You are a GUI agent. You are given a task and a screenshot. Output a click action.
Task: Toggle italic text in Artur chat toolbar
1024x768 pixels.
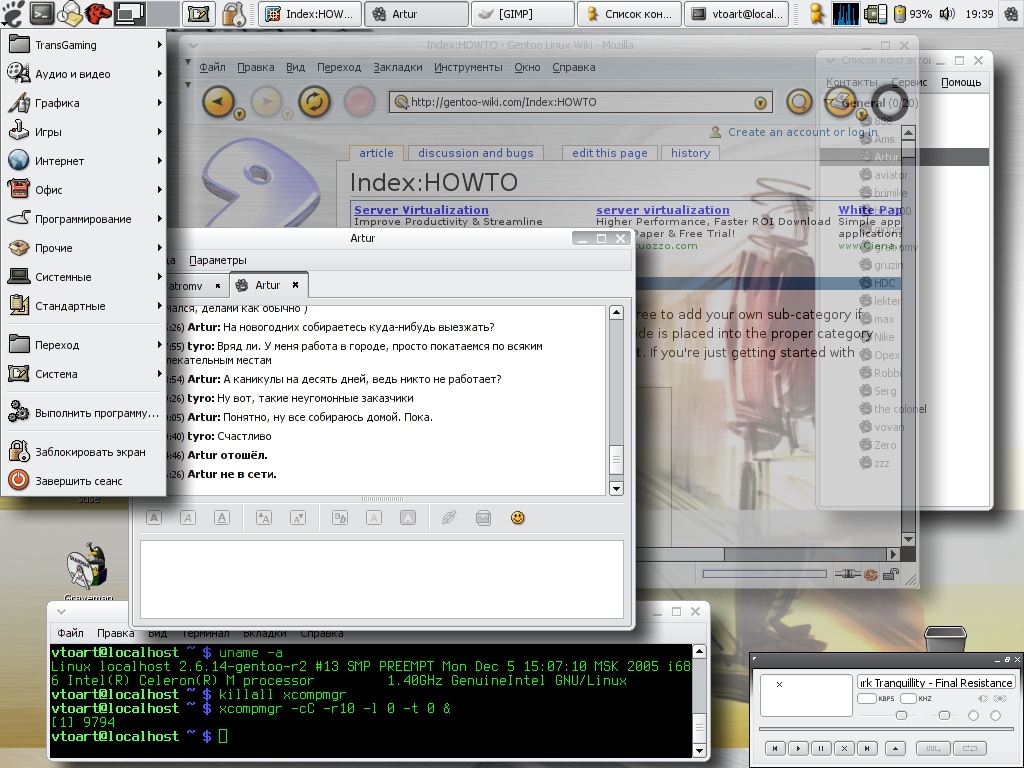pyautogui.click(x=188, y=518)
